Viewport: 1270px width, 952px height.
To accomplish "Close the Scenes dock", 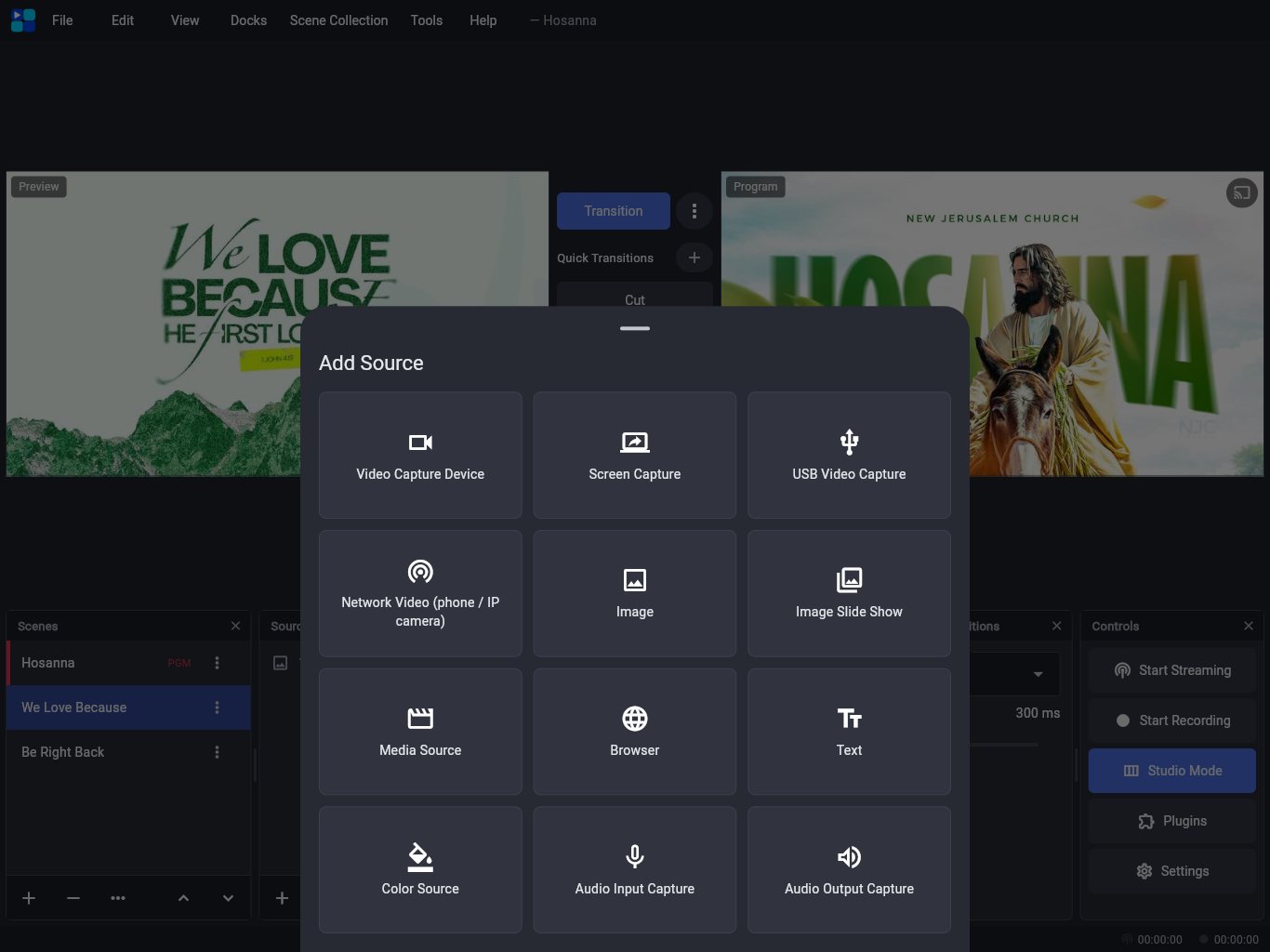I will 235,626.
